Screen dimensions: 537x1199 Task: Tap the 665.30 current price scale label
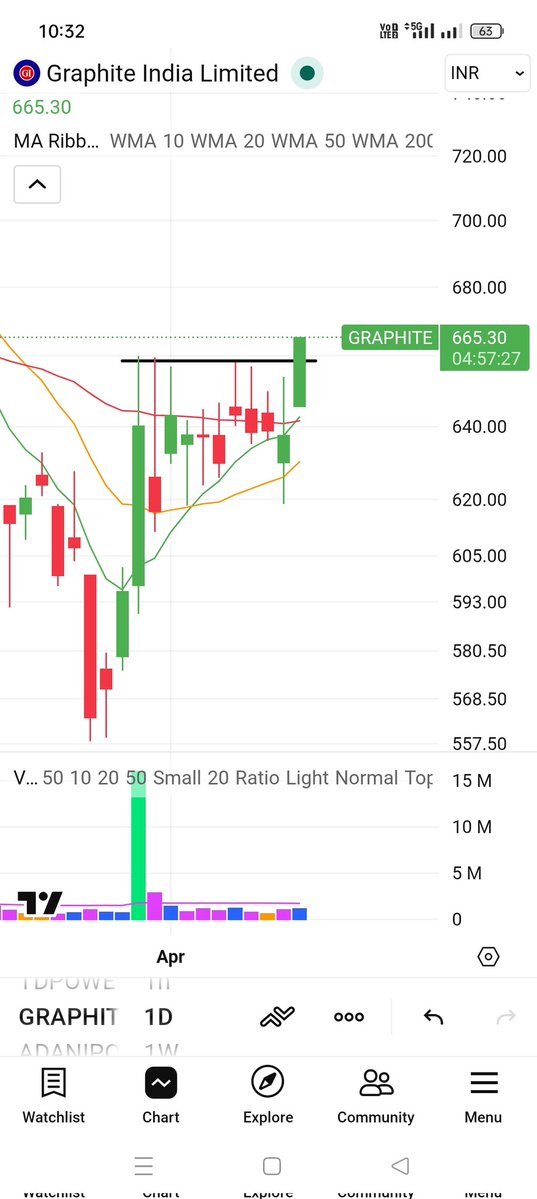pyautogui.click(x=485, y=347)
